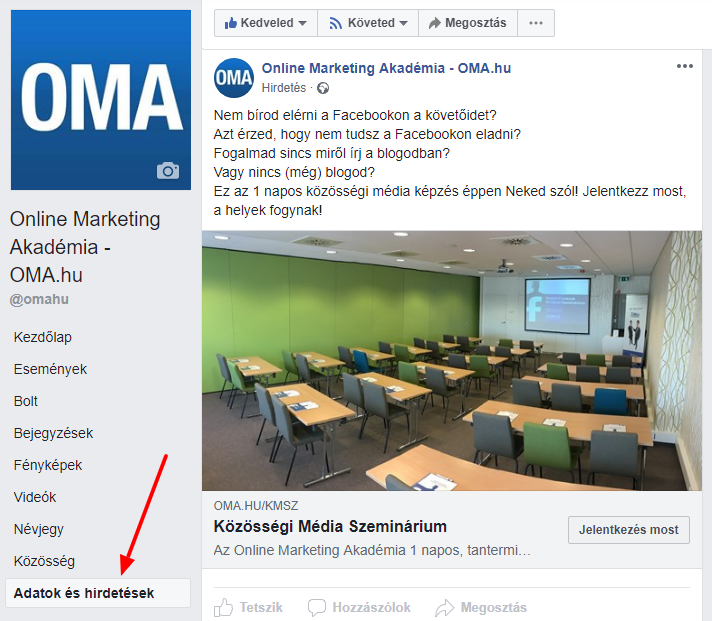
Task: Click the globe public visibility icon
Action: (x=323, y=88)
